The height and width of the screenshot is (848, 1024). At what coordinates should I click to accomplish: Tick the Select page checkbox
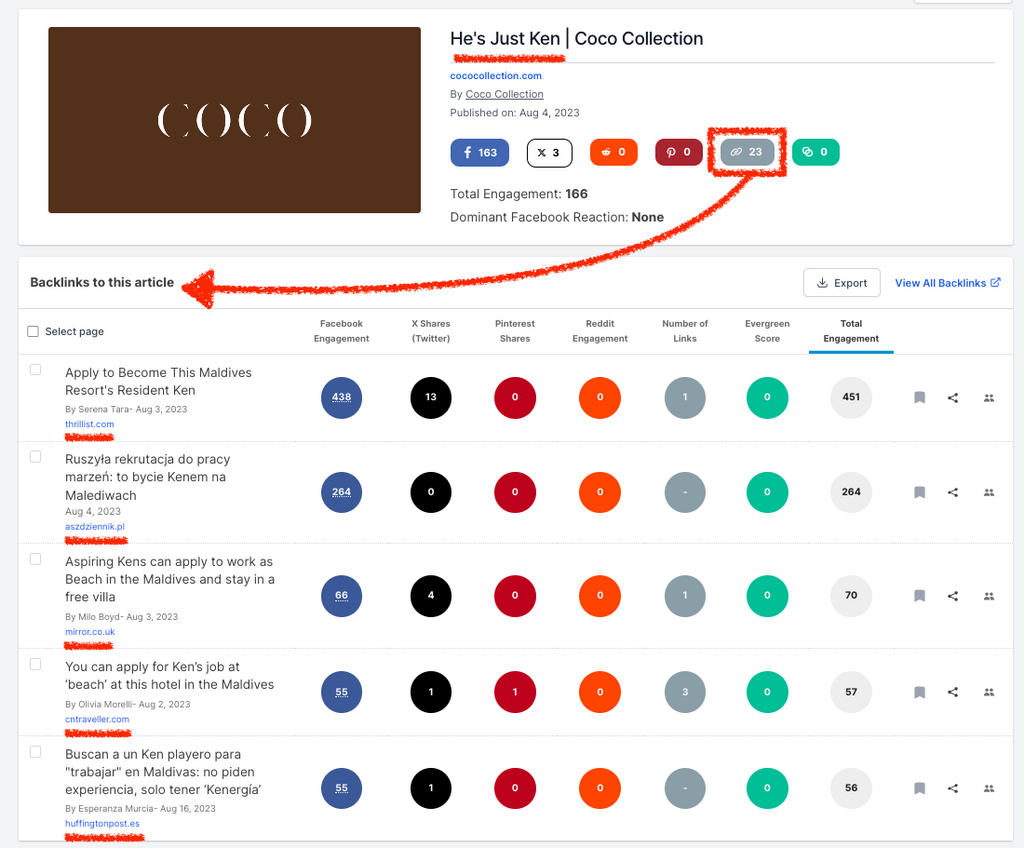pyautogui.click(x=33, y=331)
